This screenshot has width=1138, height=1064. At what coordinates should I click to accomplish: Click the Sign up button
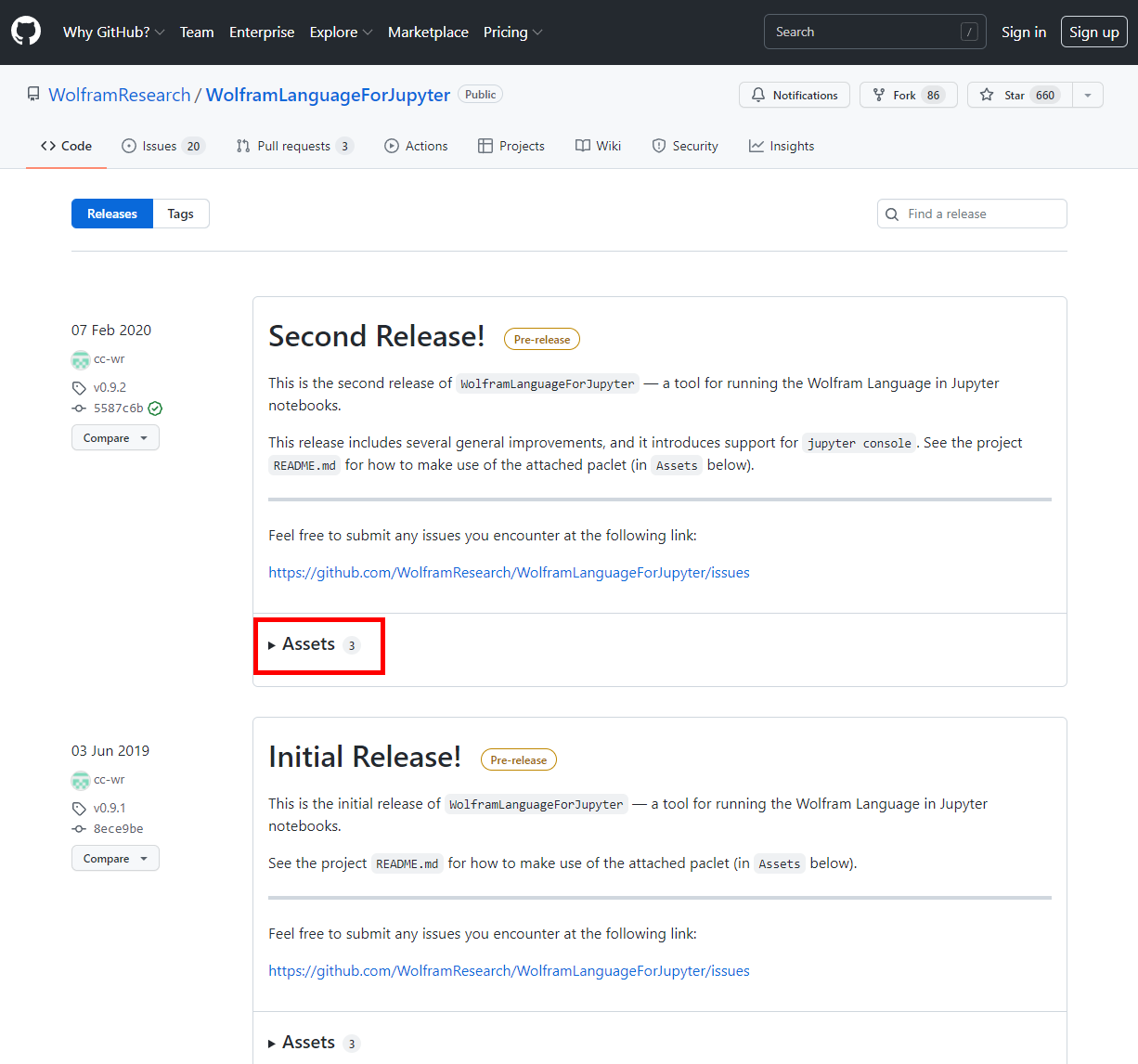click(1094, 32)
